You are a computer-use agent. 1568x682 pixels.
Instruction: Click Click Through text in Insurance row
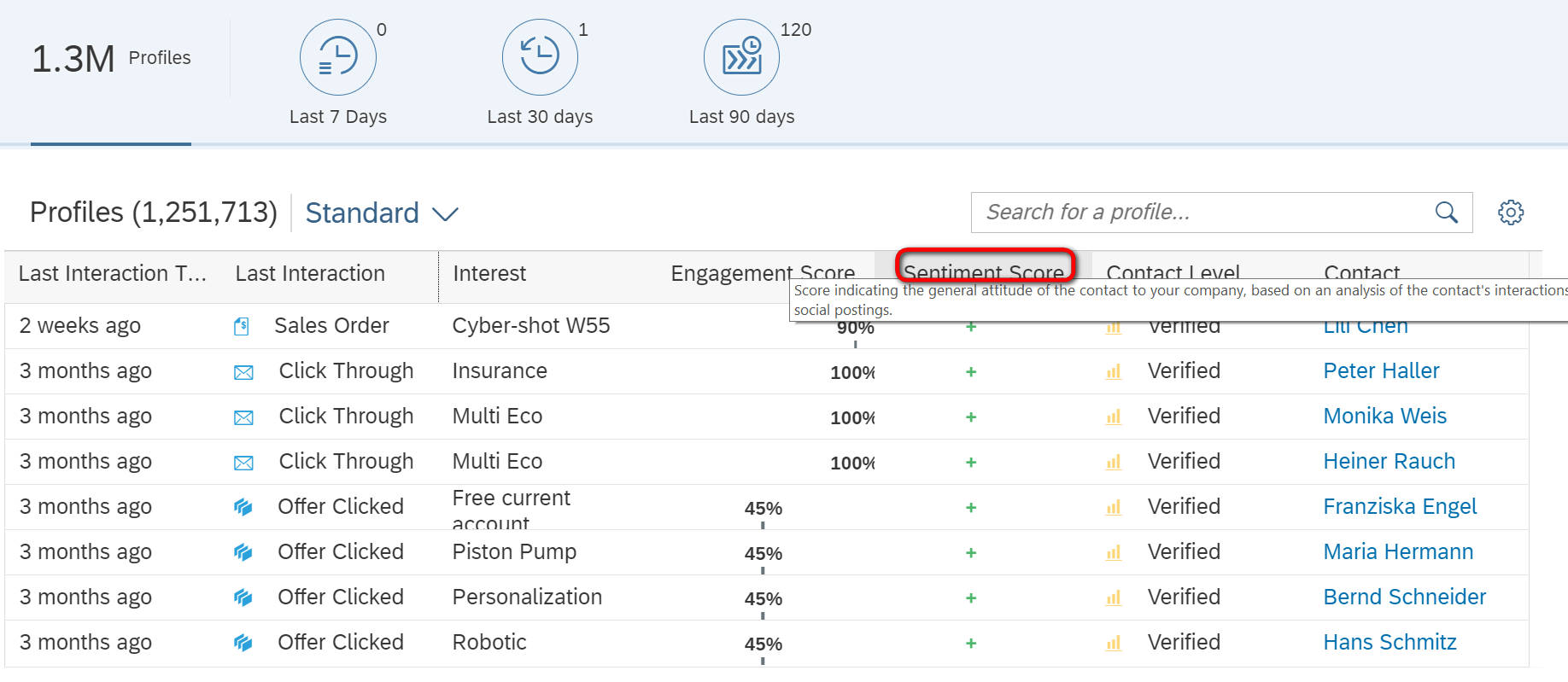346,371
